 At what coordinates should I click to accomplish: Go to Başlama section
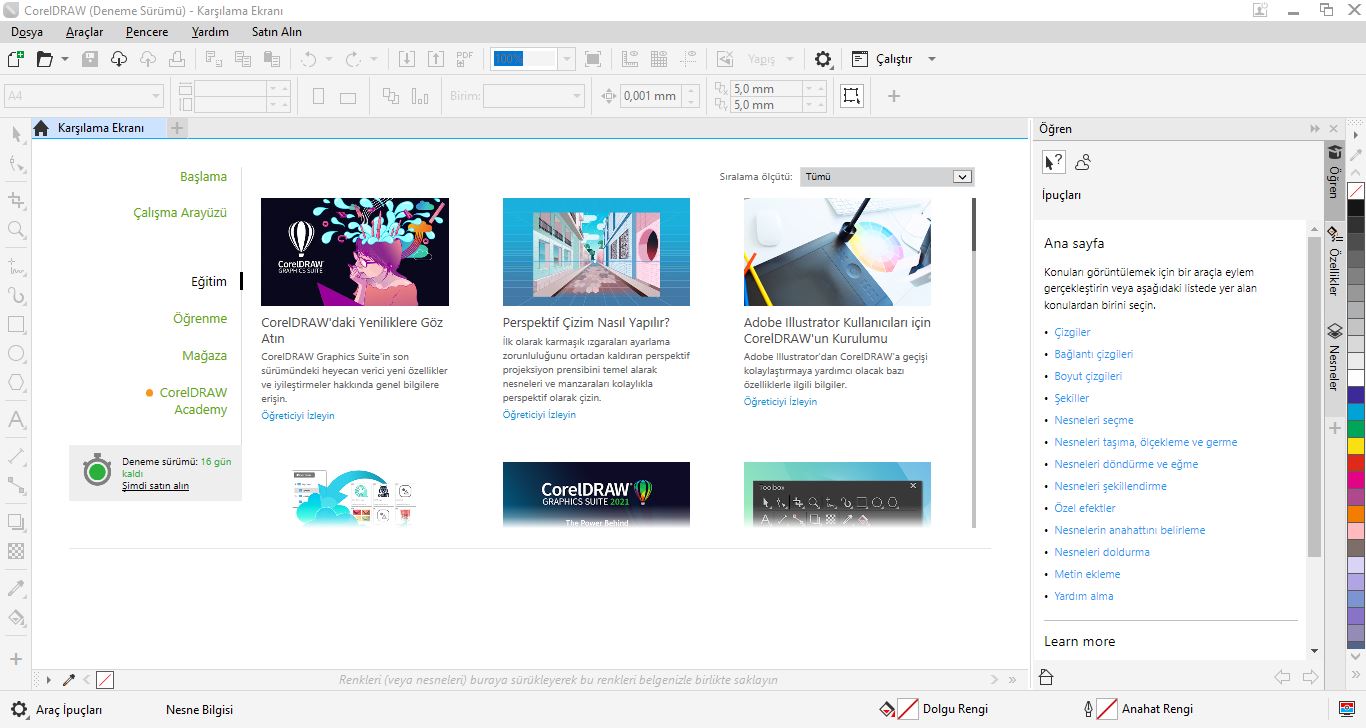[x=204, y=176]
